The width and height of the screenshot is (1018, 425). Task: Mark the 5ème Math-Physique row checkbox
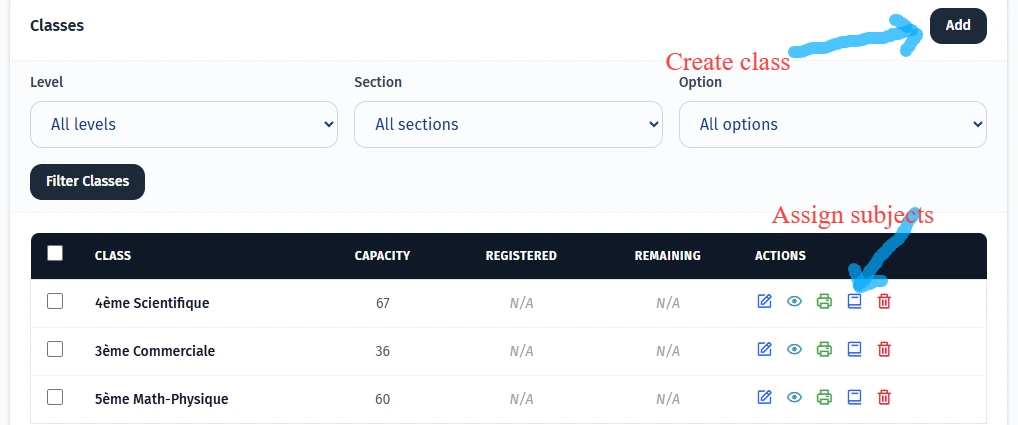55,397
